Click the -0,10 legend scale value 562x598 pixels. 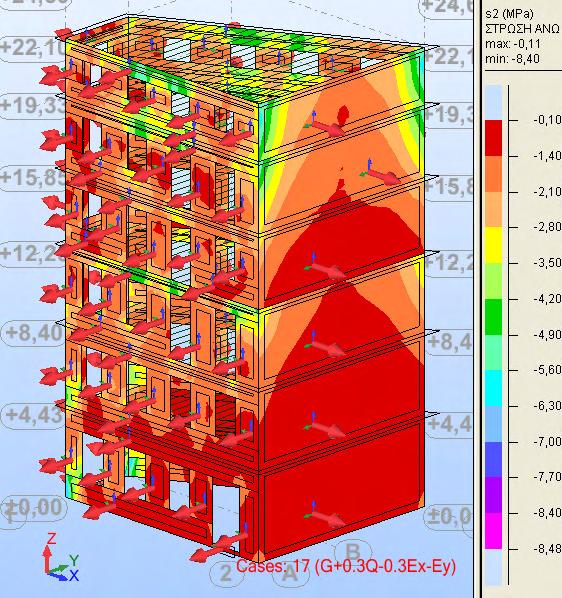coord(547,120)
